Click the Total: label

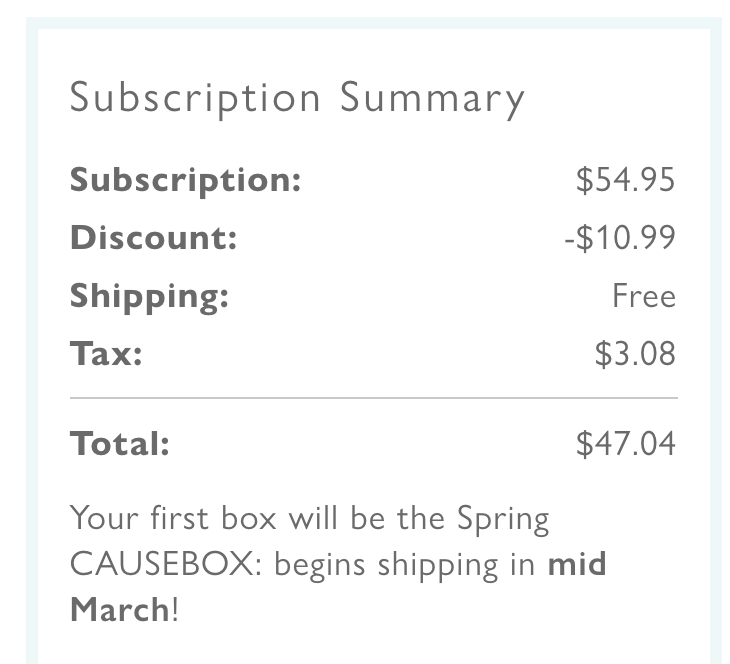[120, 443]
